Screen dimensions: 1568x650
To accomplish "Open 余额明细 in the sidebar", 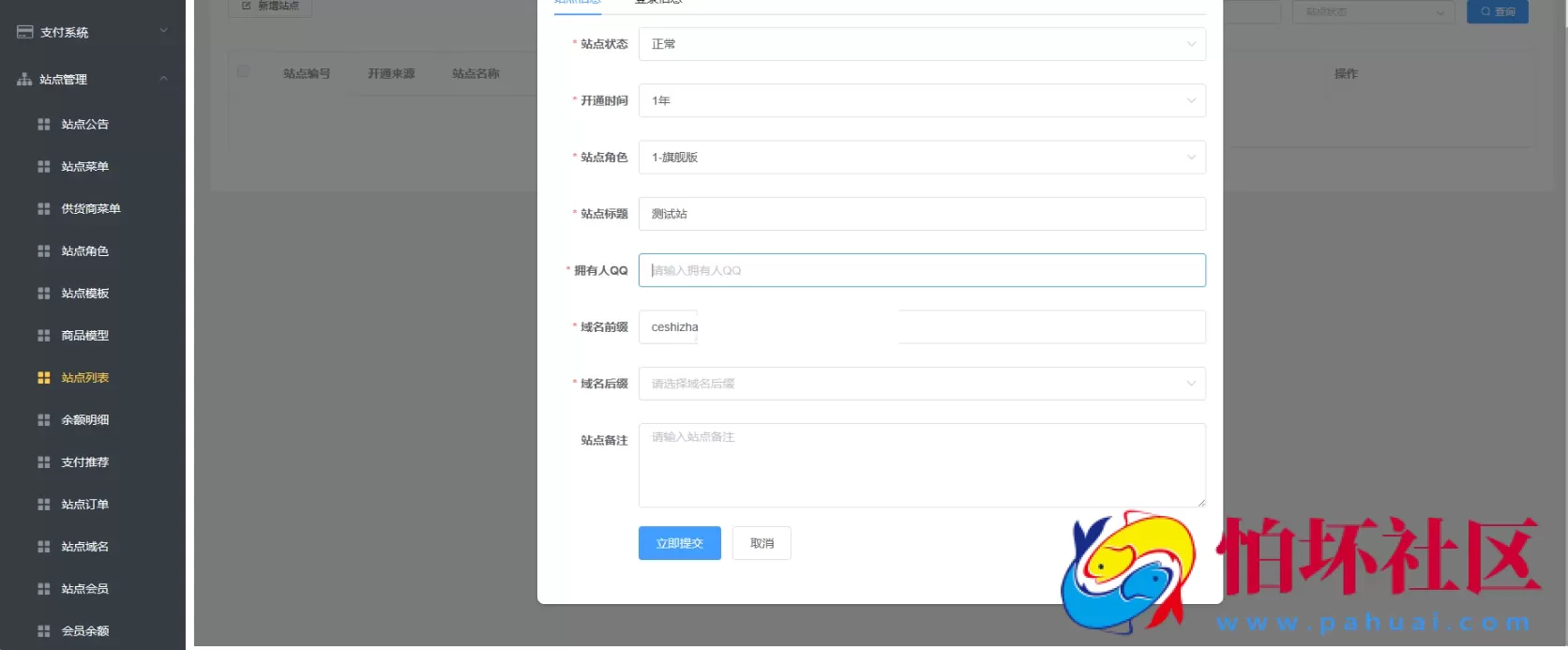I will (x=84, y=419).
